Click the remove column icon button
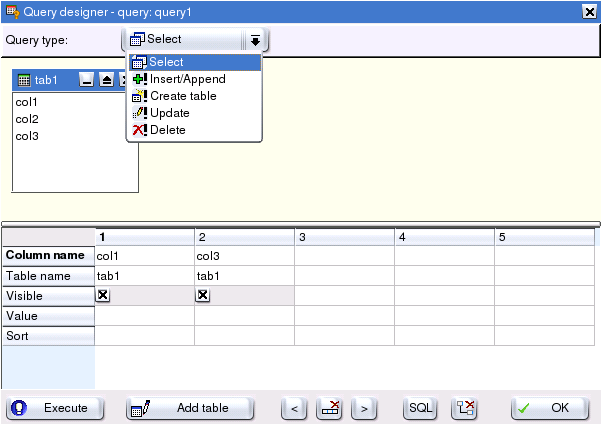This screenshot has height=424, width=601. pyautogui.click(x=329, y=408)
